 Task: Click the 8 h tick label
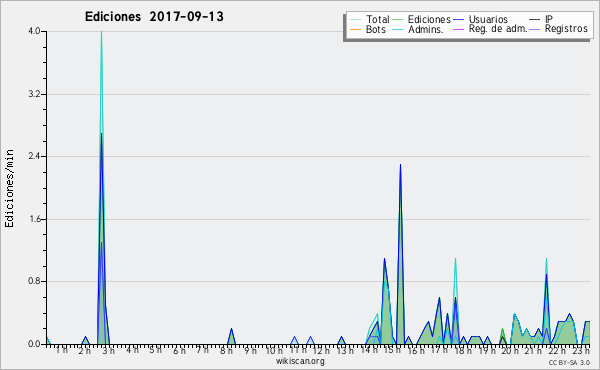(226, 350)
